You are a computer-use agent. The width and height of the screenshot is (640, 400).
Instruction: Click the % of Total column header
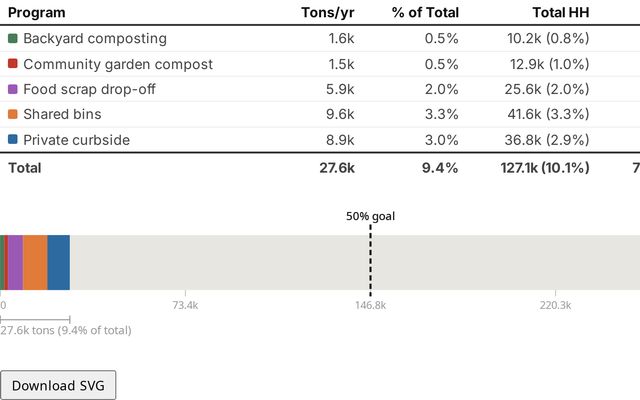click(424, 13)
